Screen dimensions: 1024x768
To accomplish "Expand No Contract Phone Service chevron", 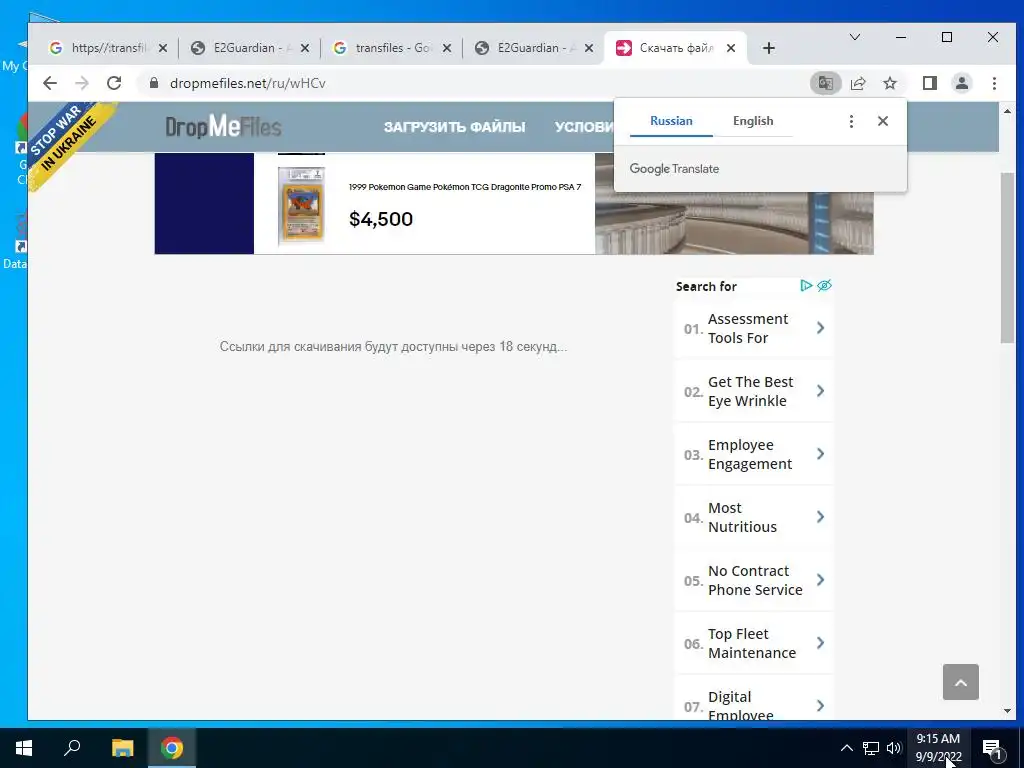I will [x=820, y=580].
